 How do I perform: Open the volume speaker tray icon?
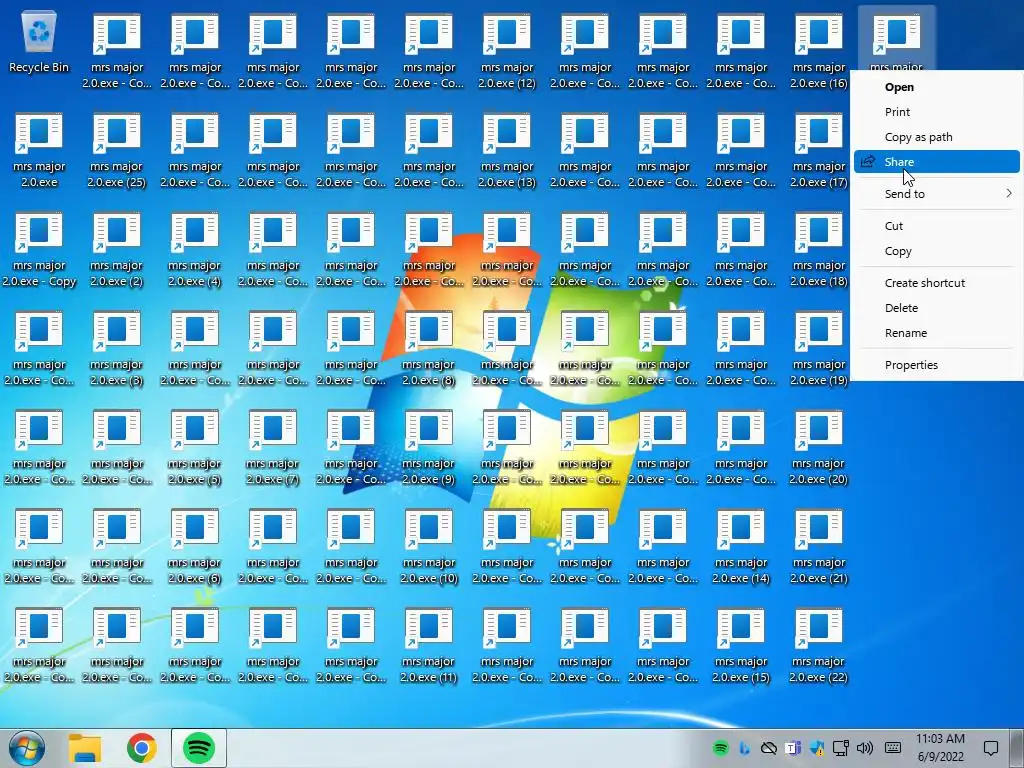point(865,748)
